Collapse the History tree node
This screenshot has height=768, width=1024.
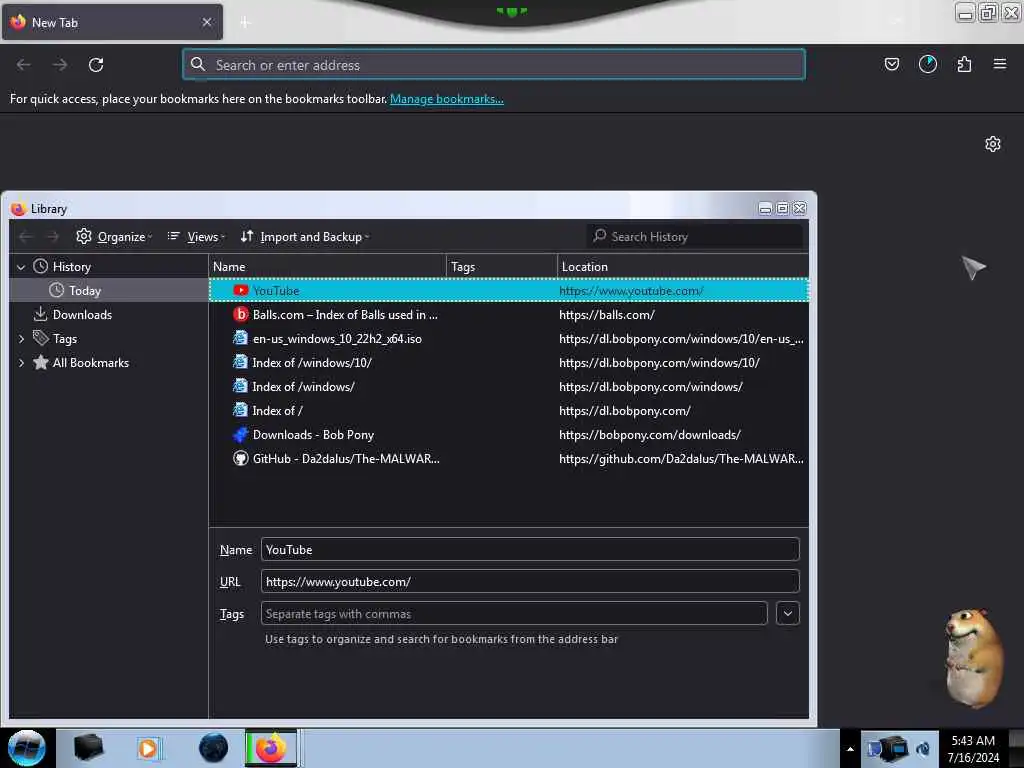point(21,267)
